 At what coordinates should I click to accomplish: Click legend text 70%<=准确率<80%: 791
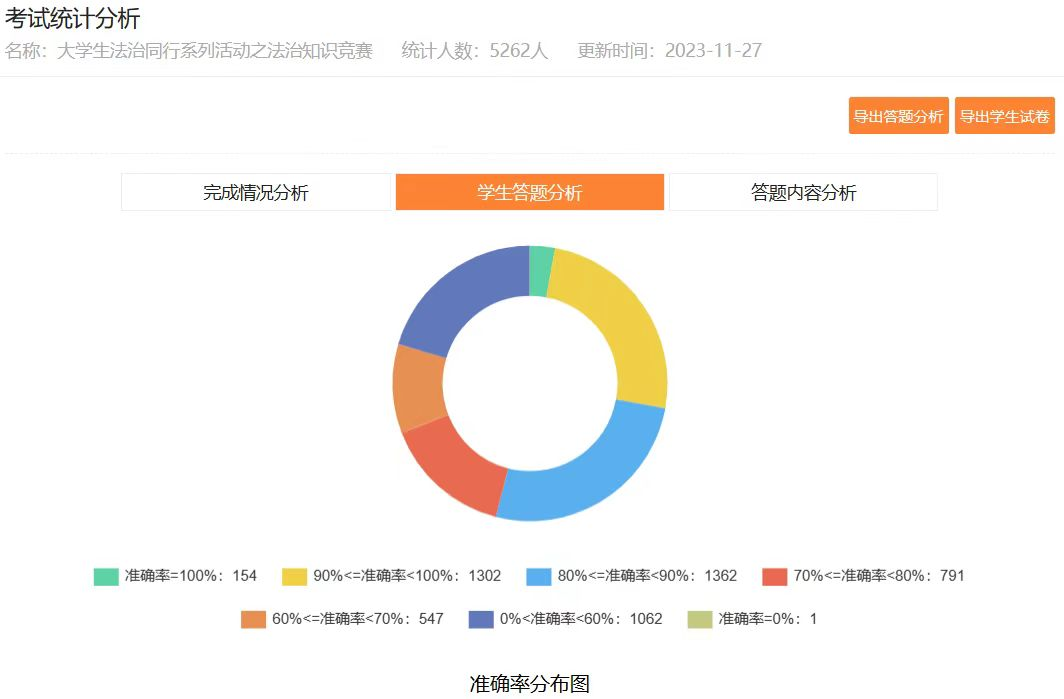pyautogui.click(x=879, y=576)
